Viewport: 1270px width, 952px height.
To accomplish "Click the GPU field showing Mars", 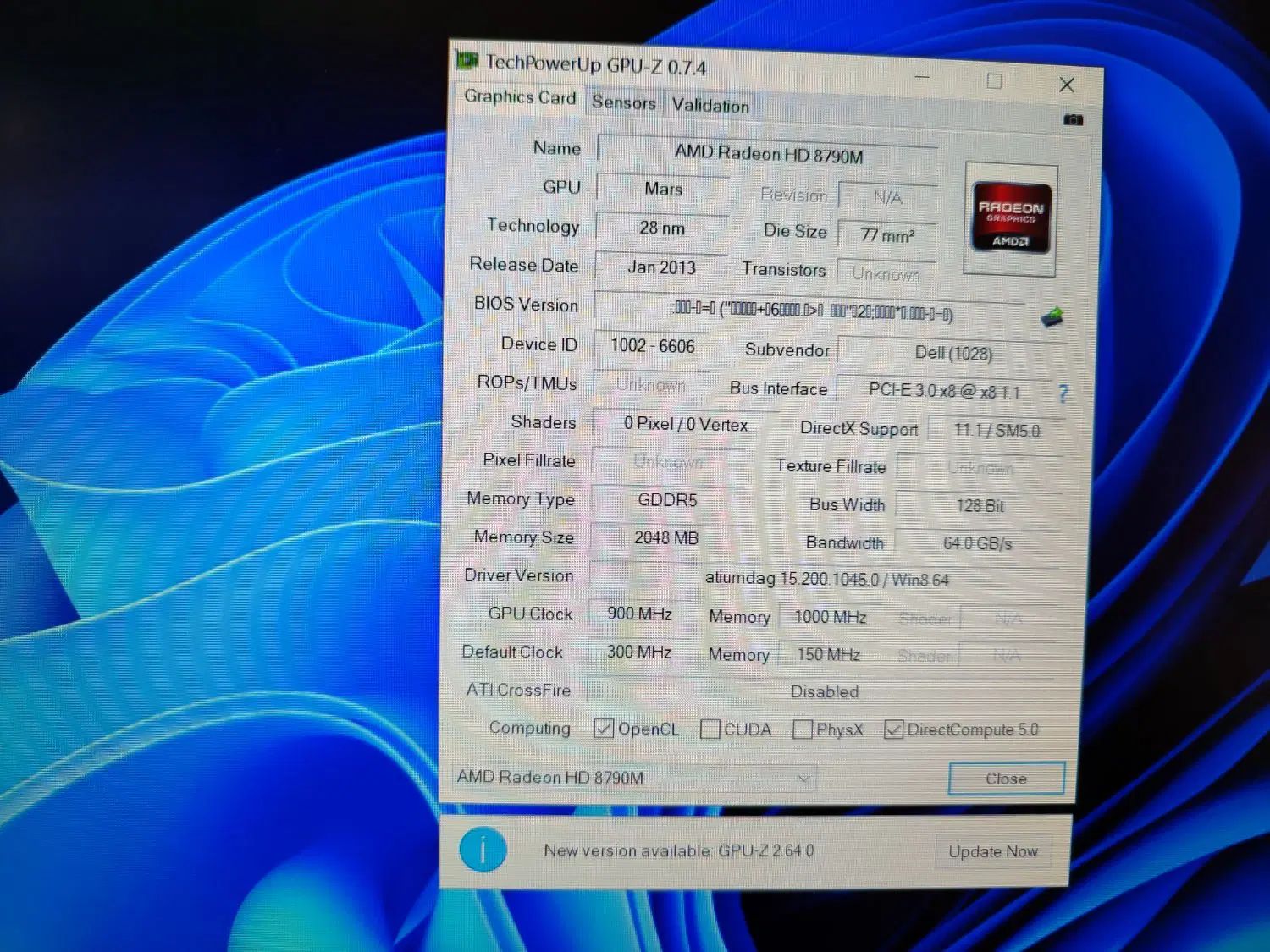I will (x=663, y=189).
